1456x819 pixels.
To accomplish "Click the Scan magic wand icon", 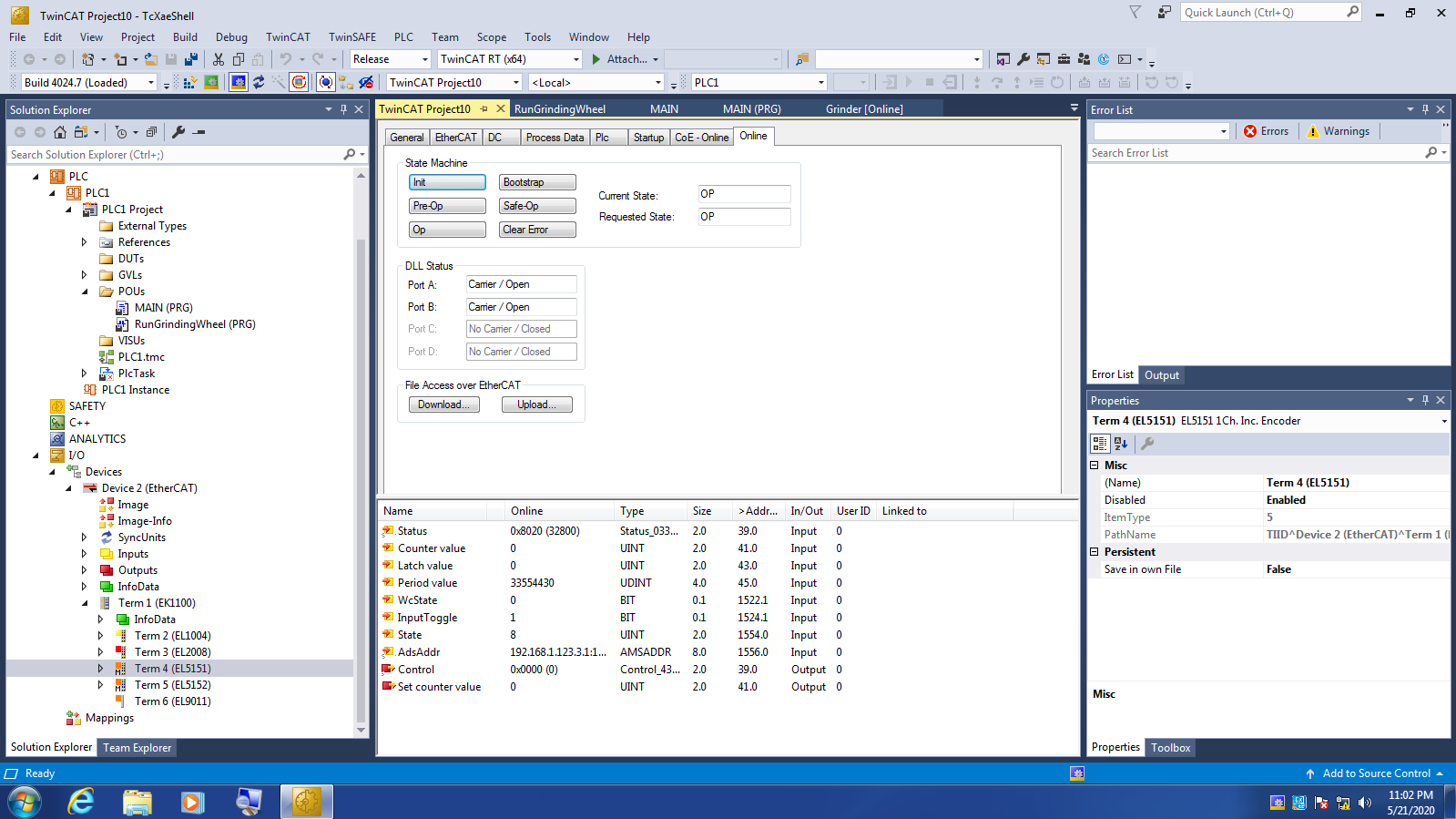I will (278, 83).
